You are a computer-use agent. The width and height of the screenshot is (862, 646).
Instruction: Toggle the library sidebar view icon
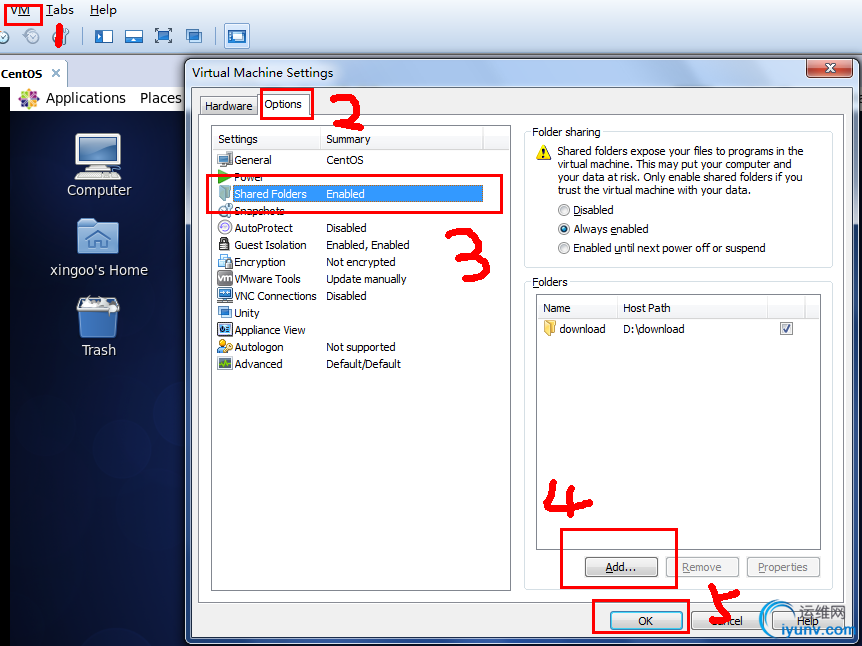tap(103, 37)
